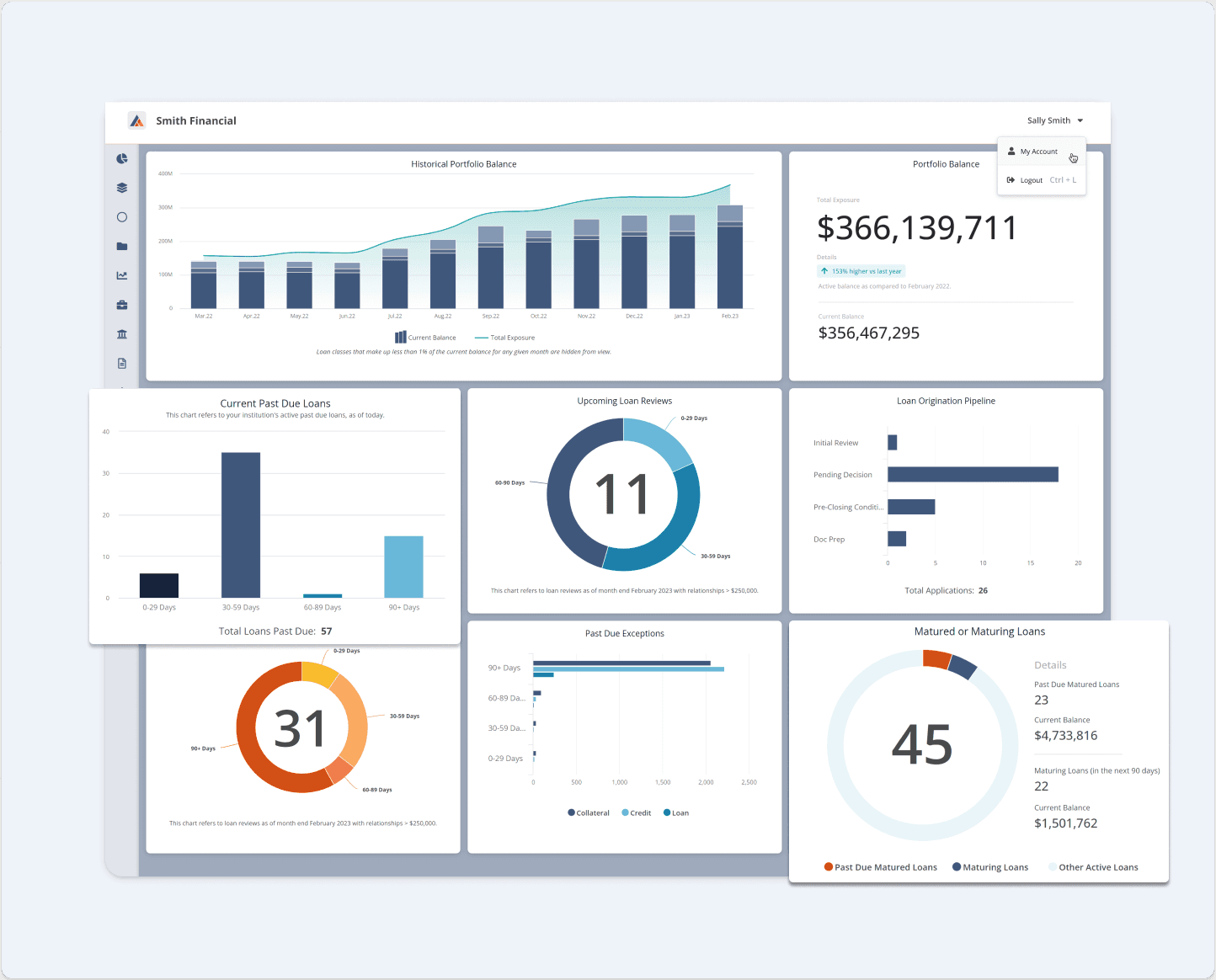Click the Historical Portfolio Balance title

pyautogui.click(x=464, y=164)
